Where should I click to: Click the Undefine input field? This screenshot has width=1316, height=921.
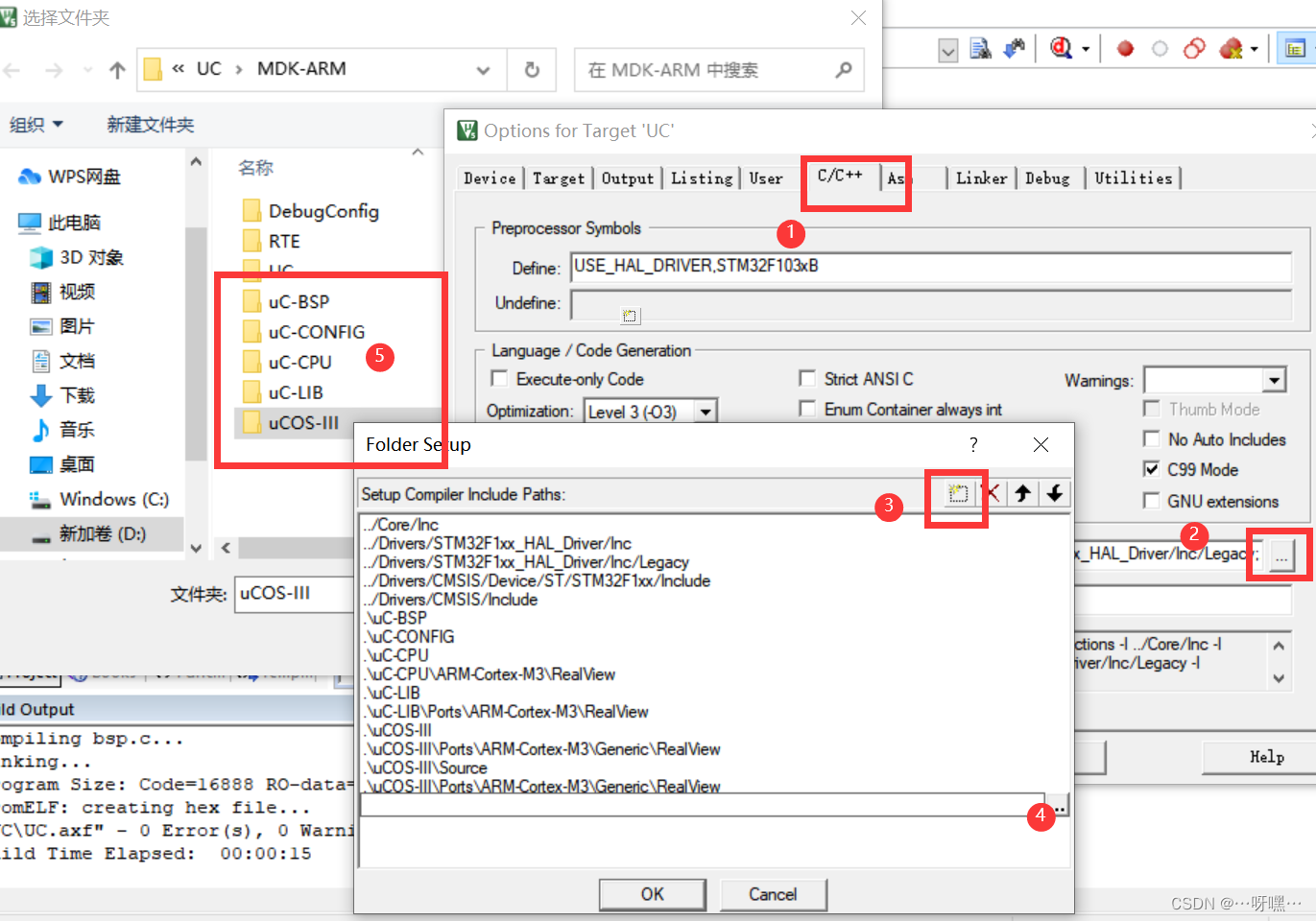pyautogui.click(x=931, y=304)
